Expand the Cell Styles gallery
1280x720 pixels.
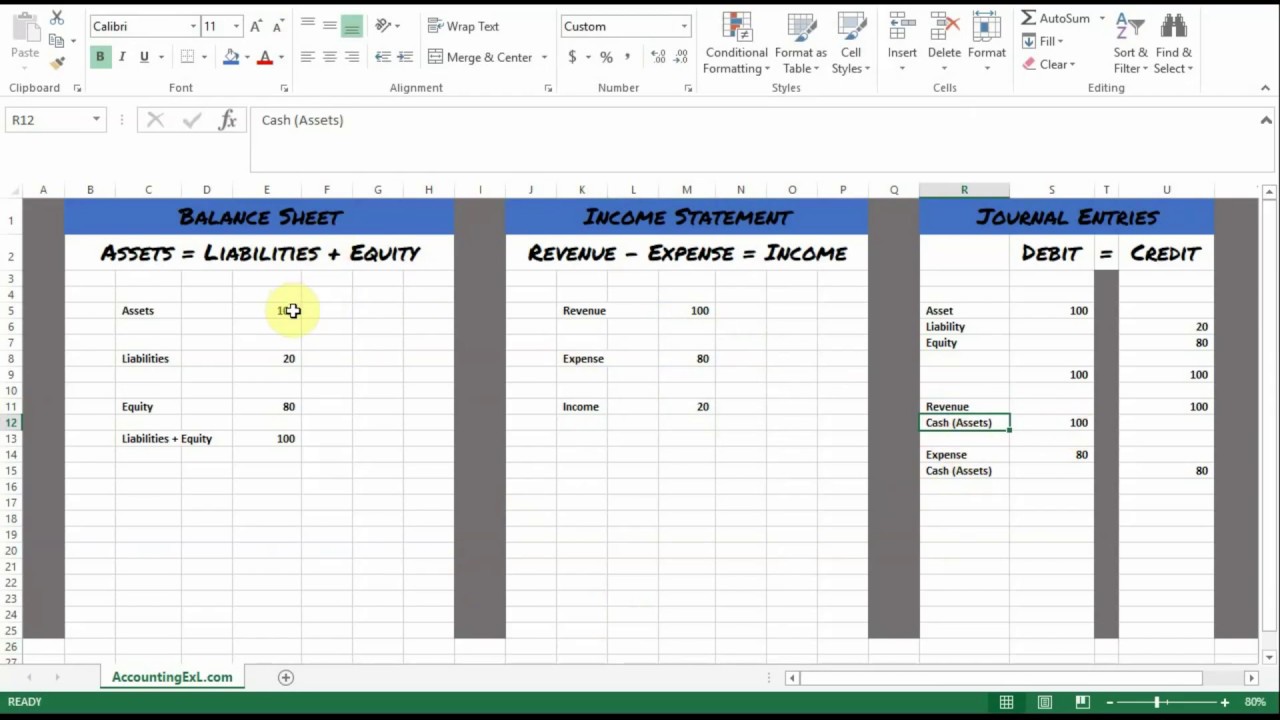click(x=851, y=43)
